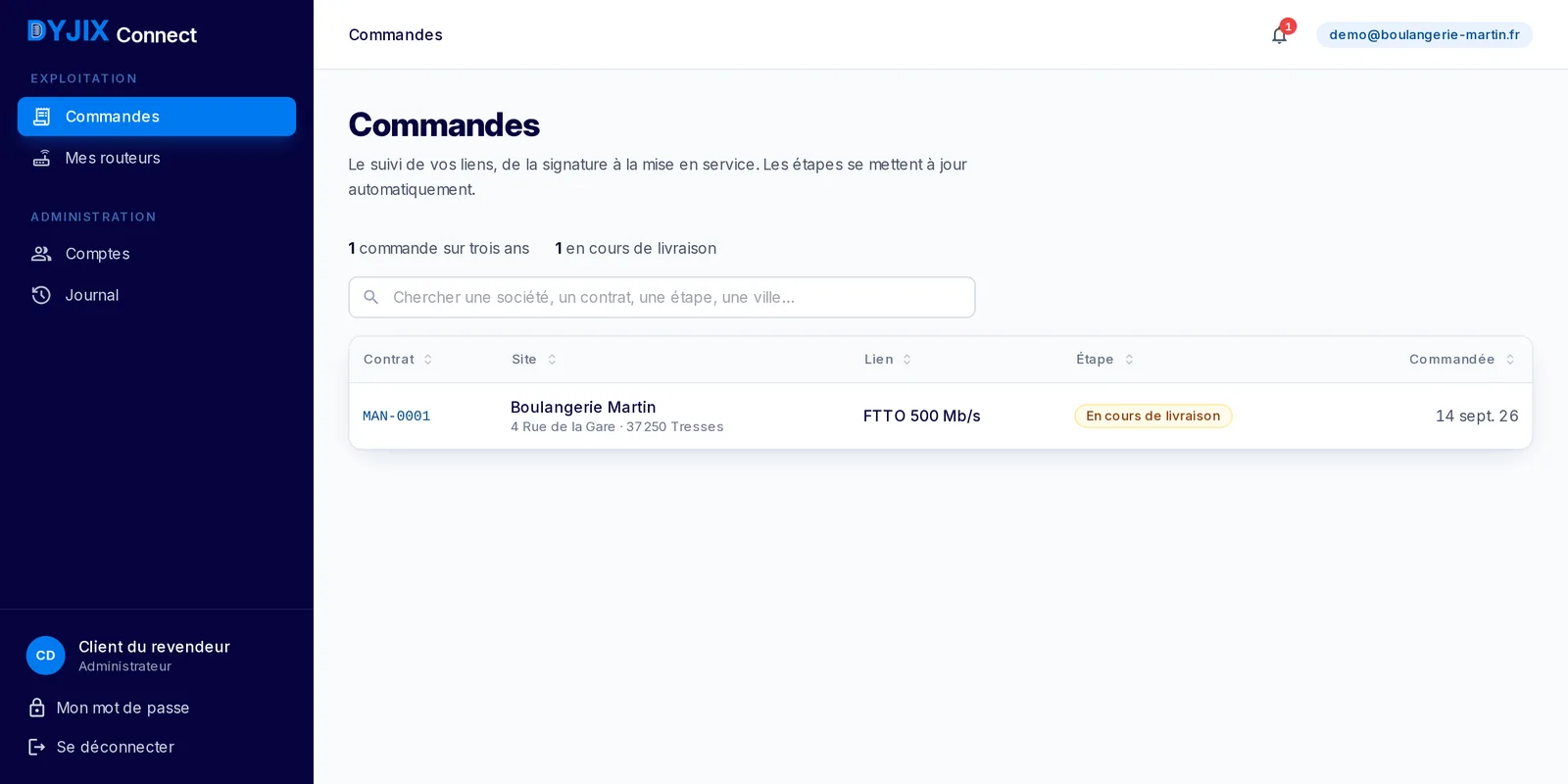This screenshot has height=784, width=1568.
Task: Open the Comptes menu item
Action: click(157, 254)
